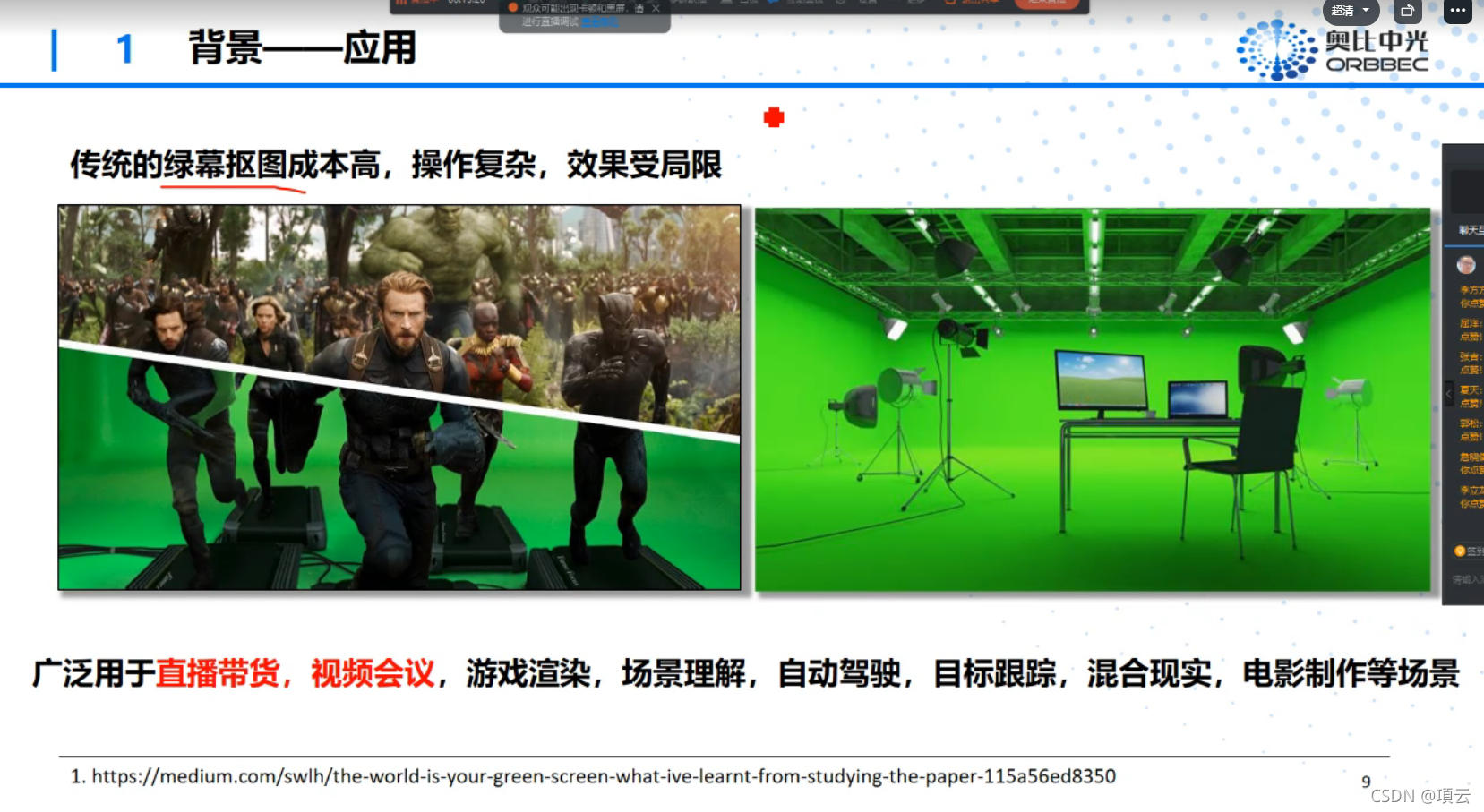Click the slide page number 9
Screen dimensions: 1484x812
pos(1366,782)
